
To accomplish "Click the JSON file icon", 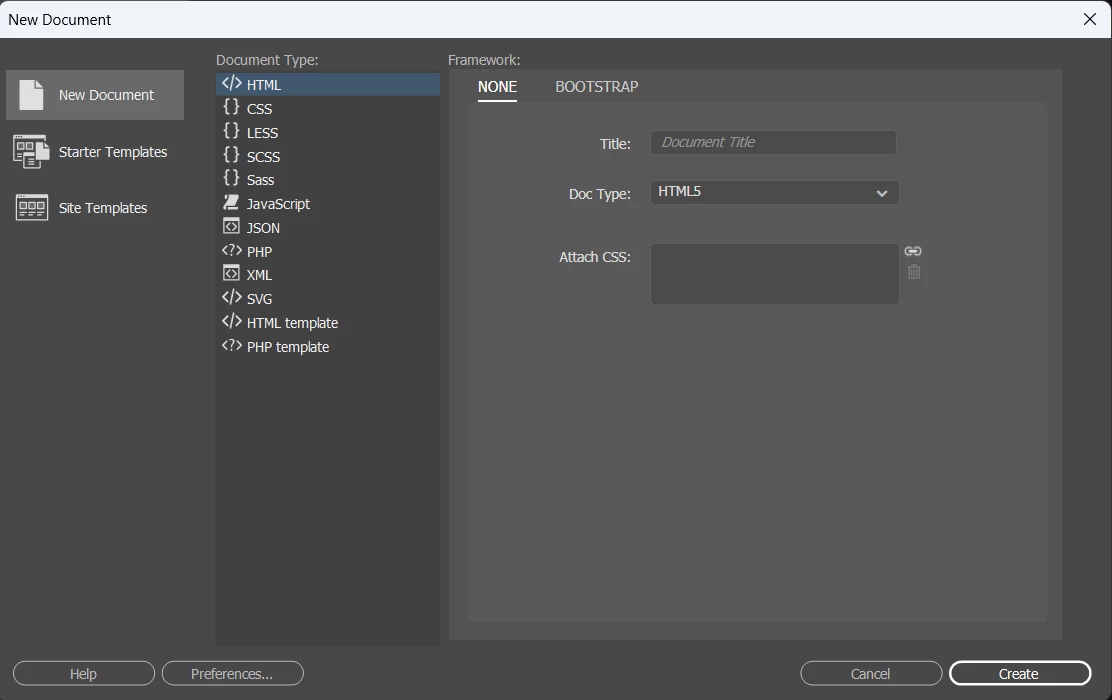I will tap(231, 226).
